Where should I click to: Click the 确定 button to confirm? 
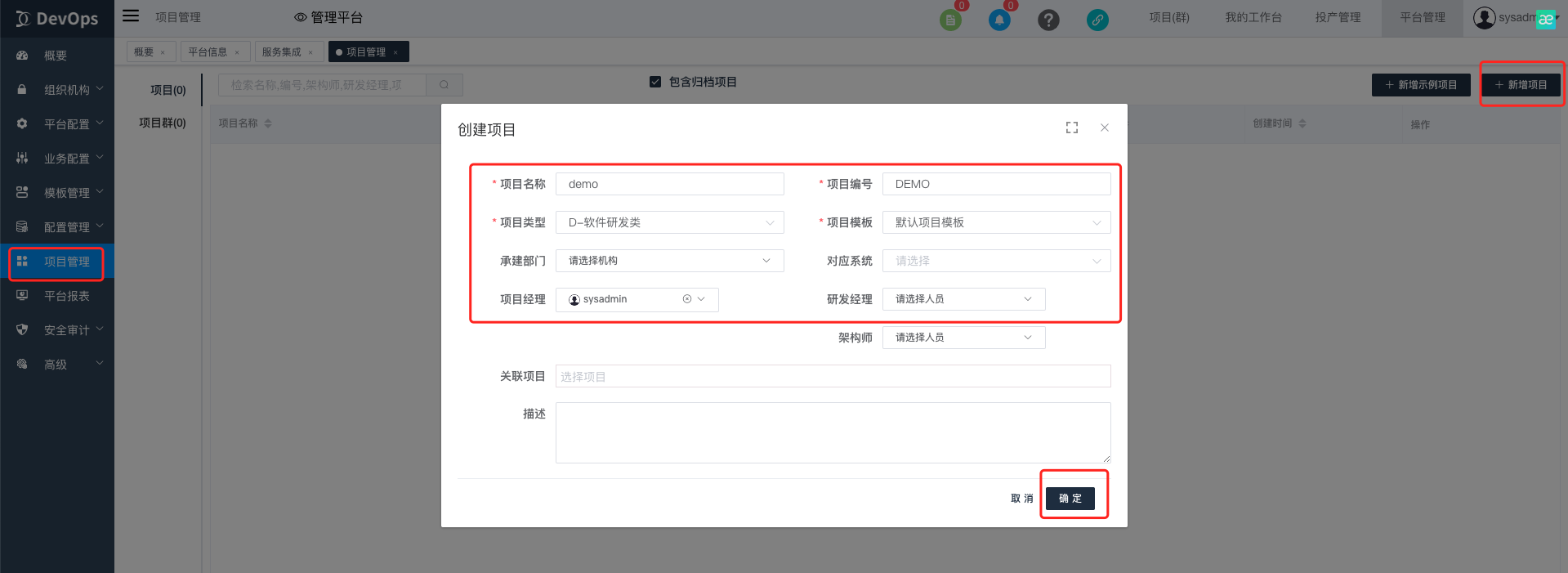point(1070,499)
